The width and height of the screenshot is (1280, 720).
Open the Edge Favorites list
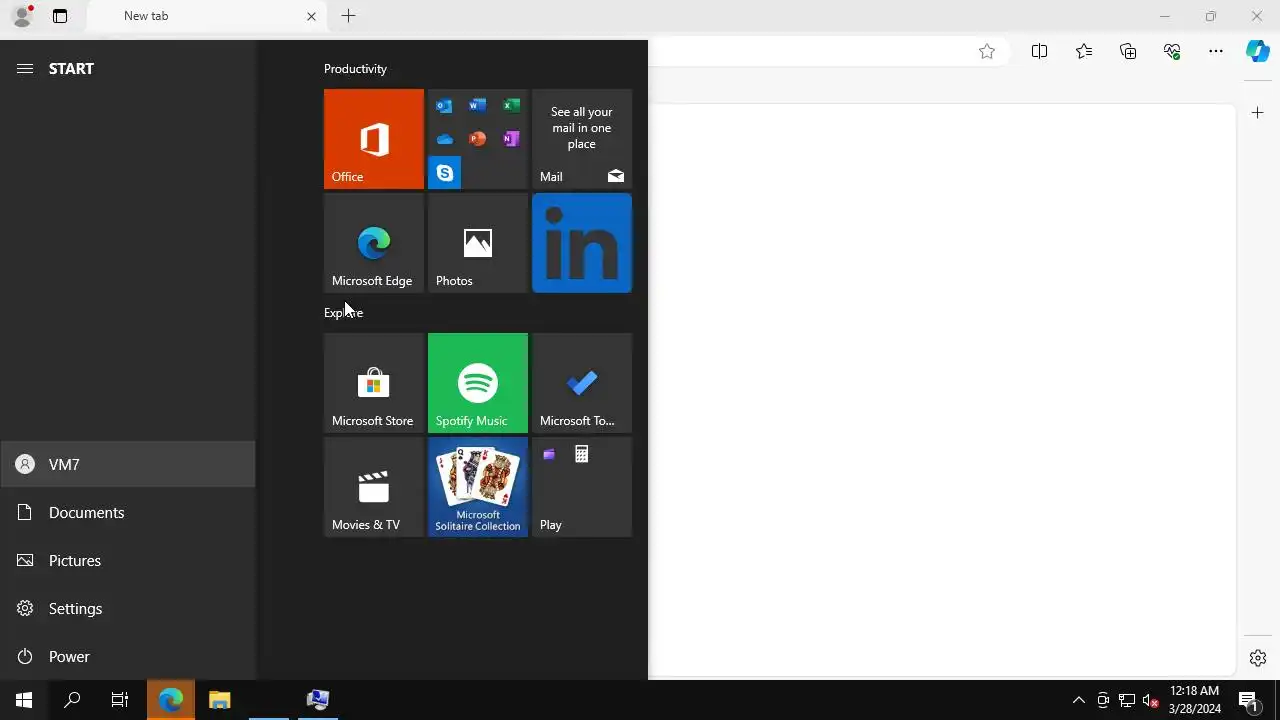(1084, 52)
